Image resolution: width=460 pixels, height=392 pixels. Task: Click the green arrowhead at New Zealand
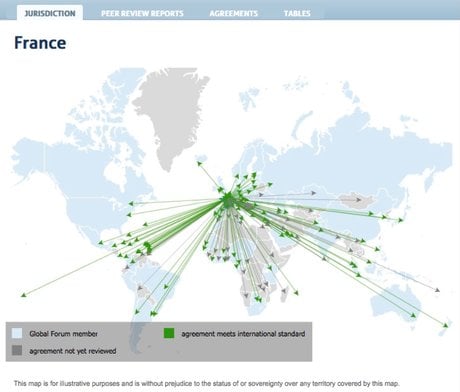click(445, 325)
